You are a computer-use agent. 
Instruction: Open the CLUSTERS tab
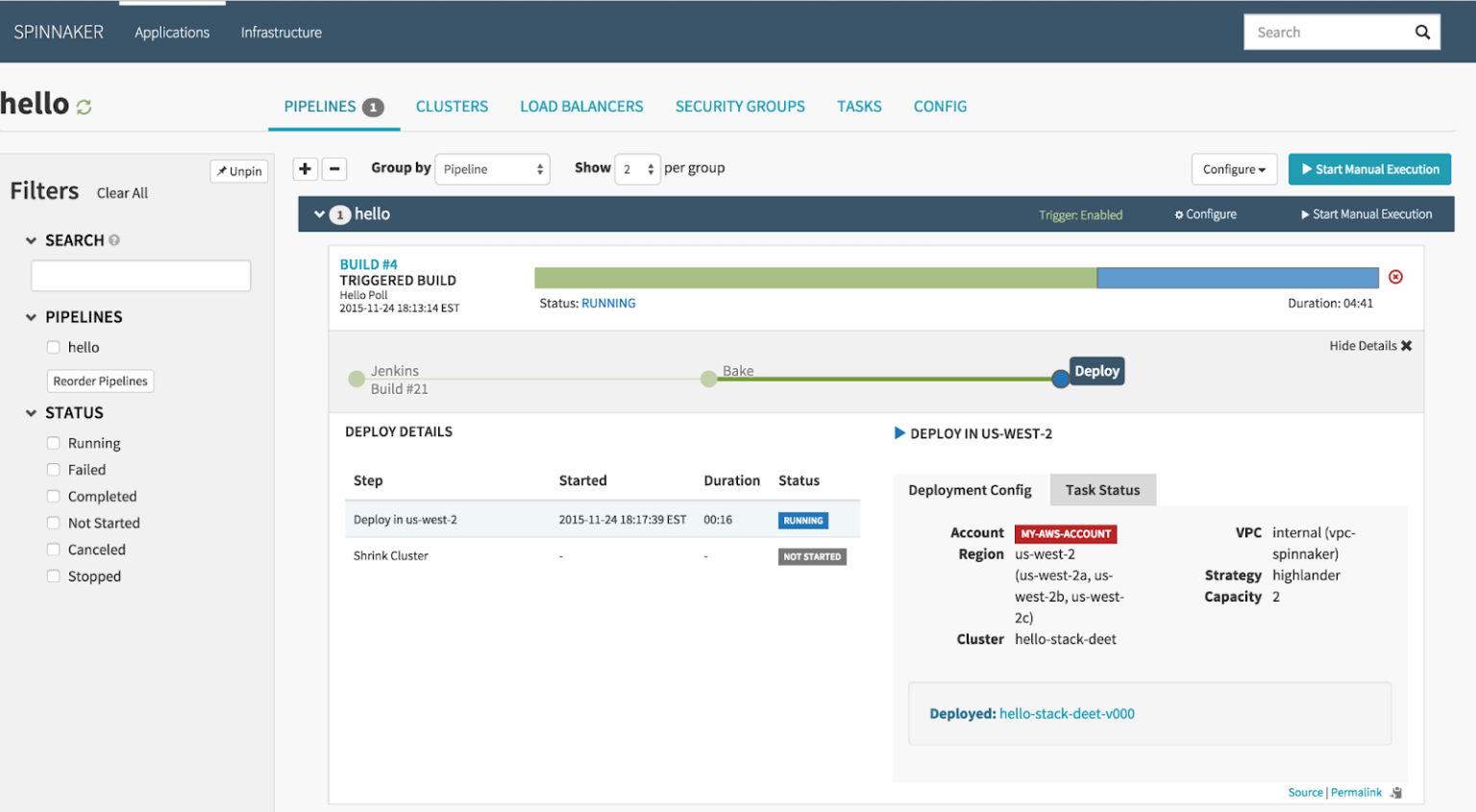(x=452, y=107)
